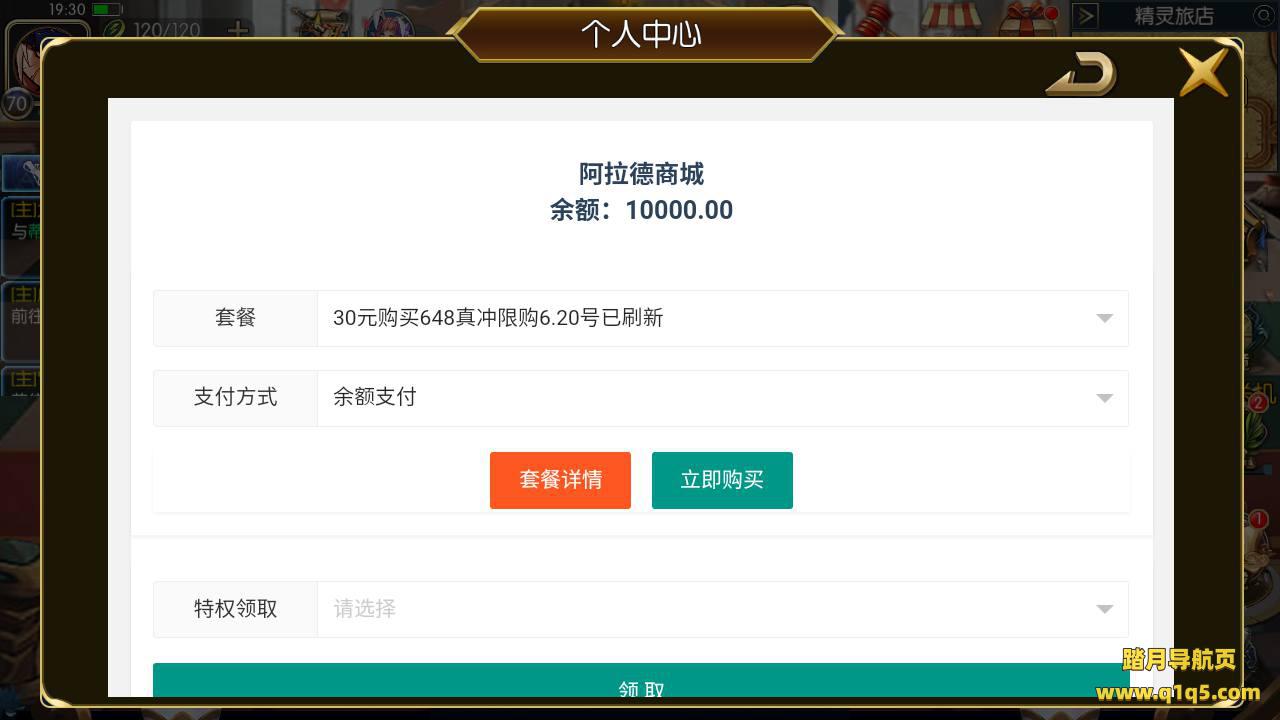The image size is (1280, 720).
Task: Expand the 套餐 package dropdown arrow
Action: (1104, 318)
